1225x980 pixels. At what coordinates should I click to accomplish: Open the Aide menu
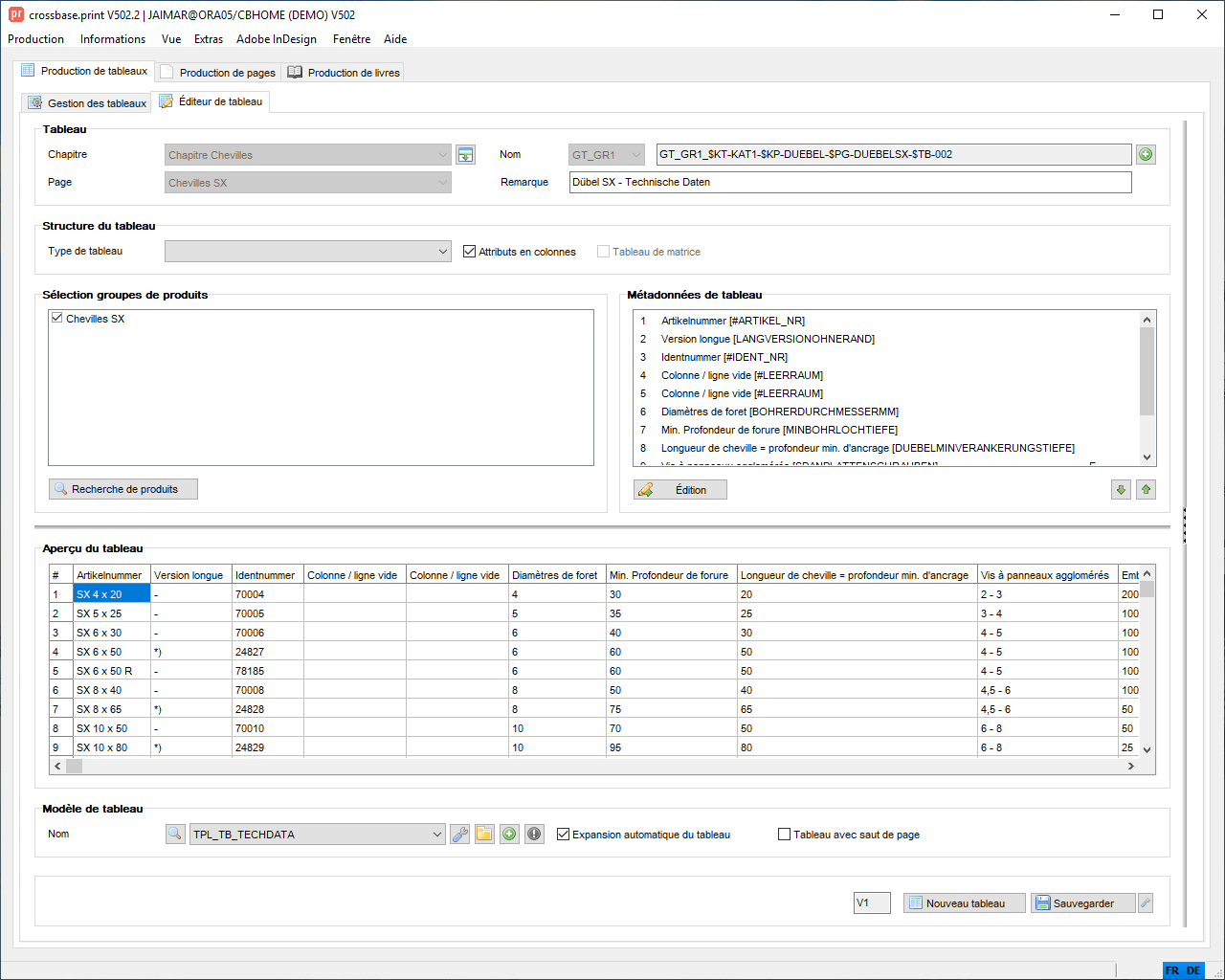pos(395,39)
